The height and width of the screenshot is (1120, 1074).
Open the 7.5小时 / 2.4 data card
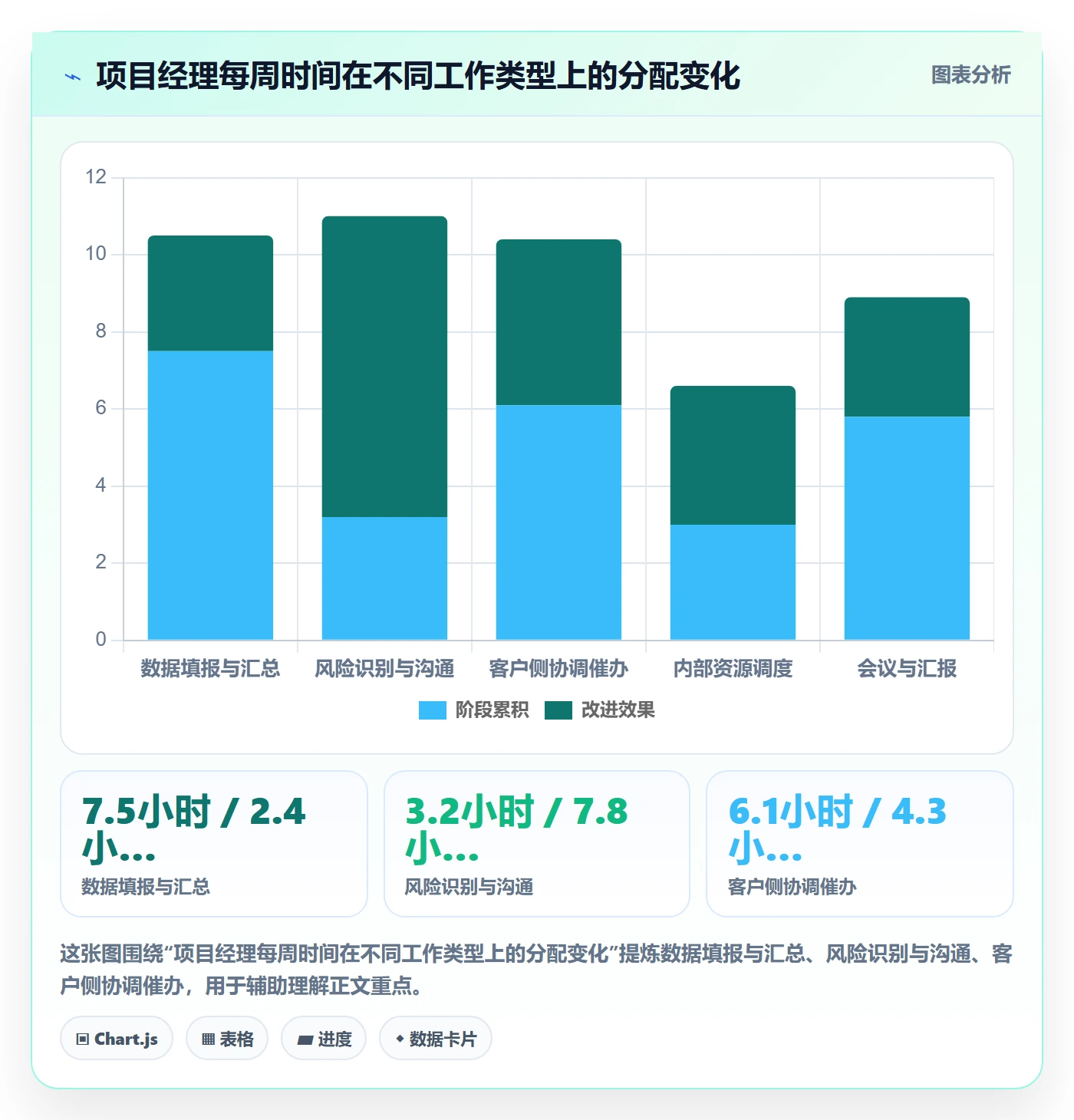(214, 844)
